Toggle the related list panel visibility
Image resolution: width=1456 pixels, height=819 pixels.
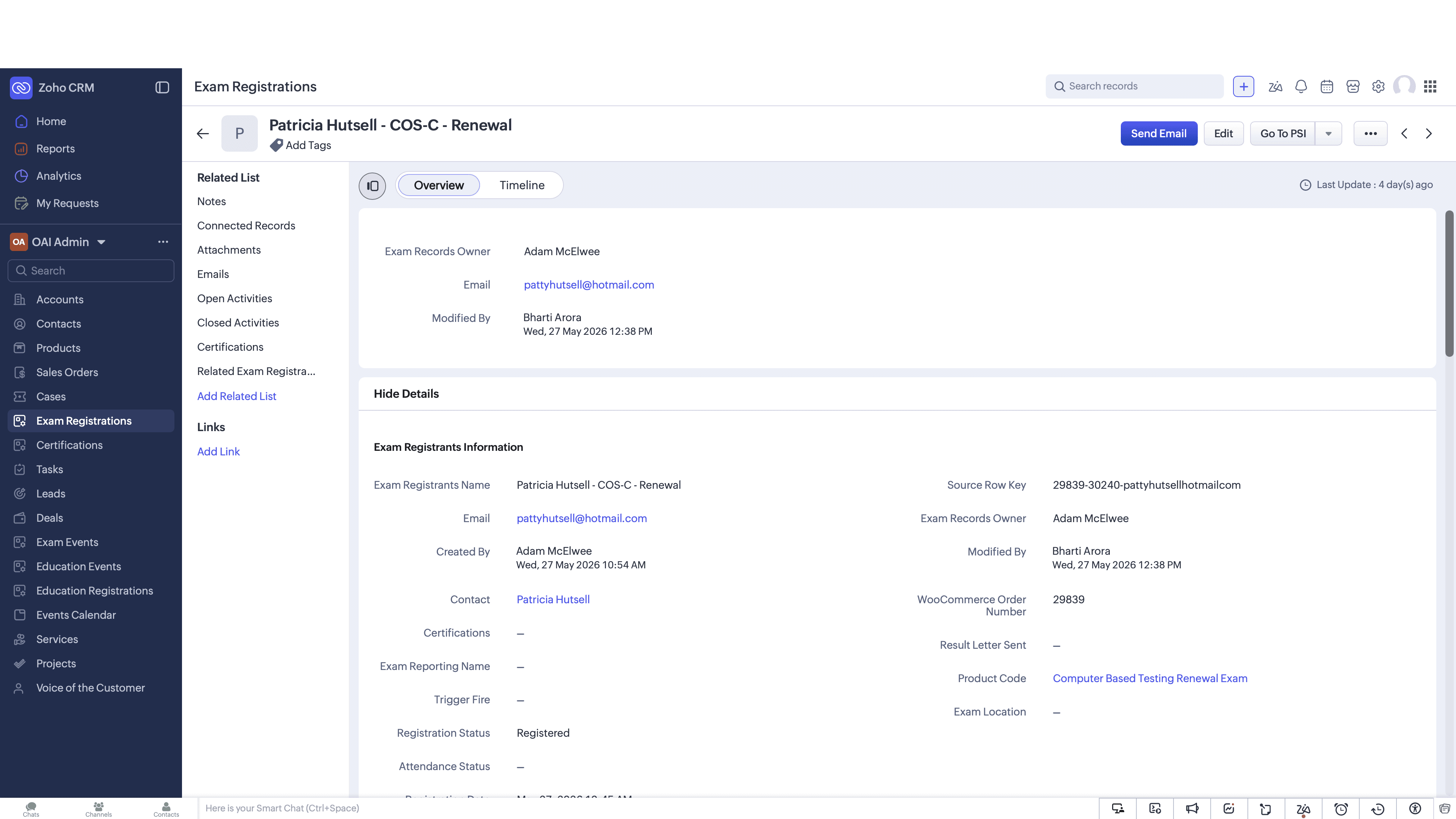tap(372, 186)
